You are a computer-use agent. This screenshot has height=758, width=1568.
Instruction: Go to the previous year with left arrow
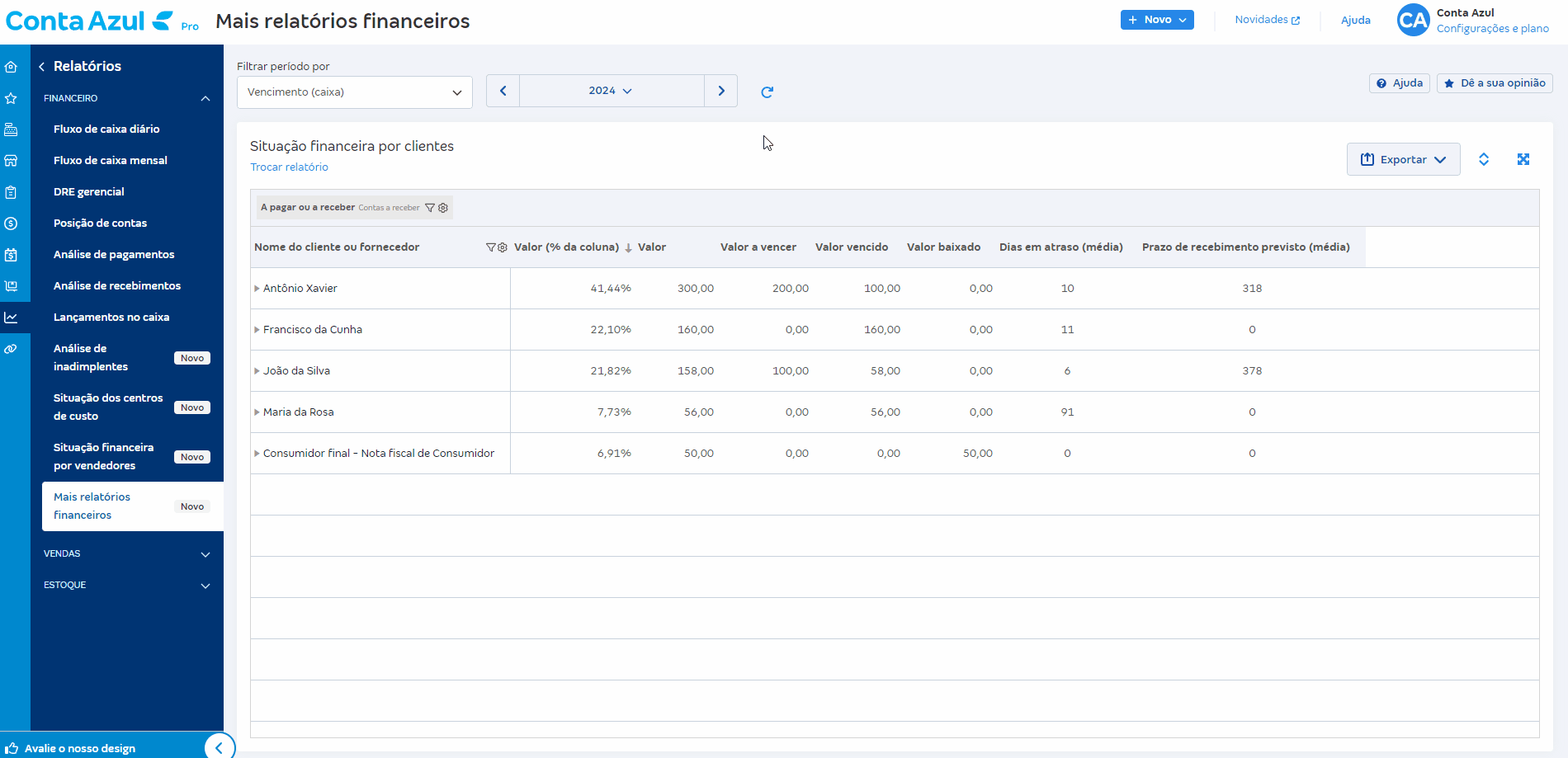(503, 91)
